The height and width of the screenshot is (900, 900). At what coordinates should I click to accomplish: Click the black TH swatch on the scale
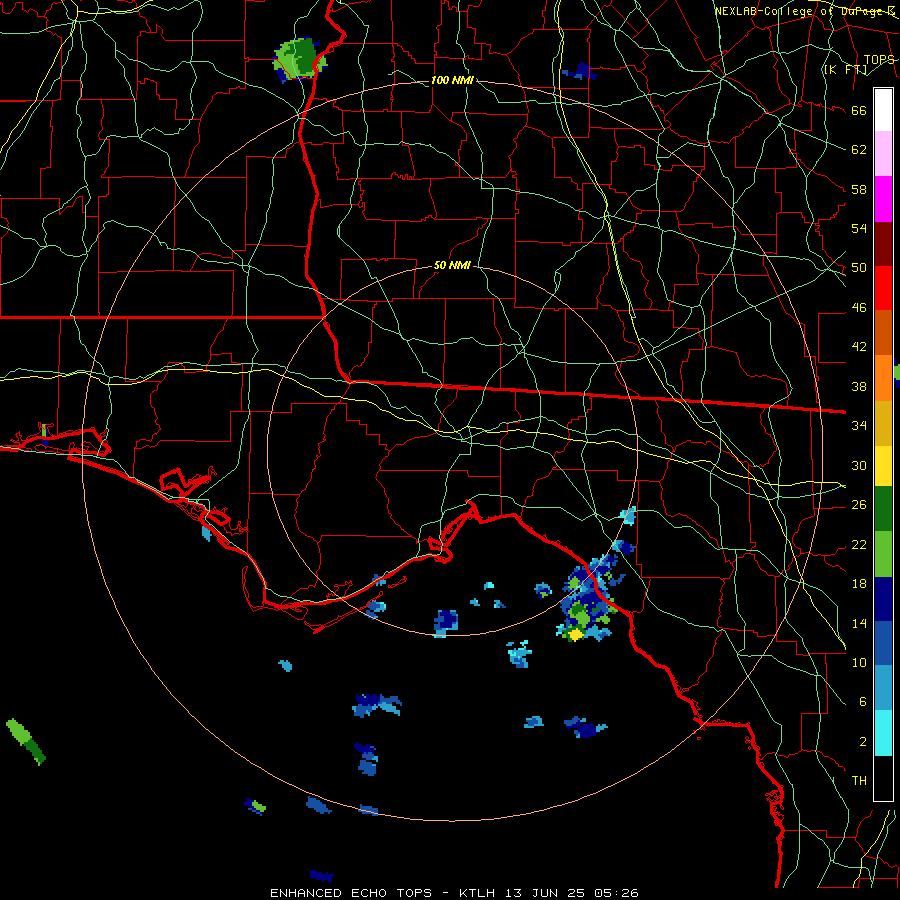pyautogui.click(x=883, y=778)
